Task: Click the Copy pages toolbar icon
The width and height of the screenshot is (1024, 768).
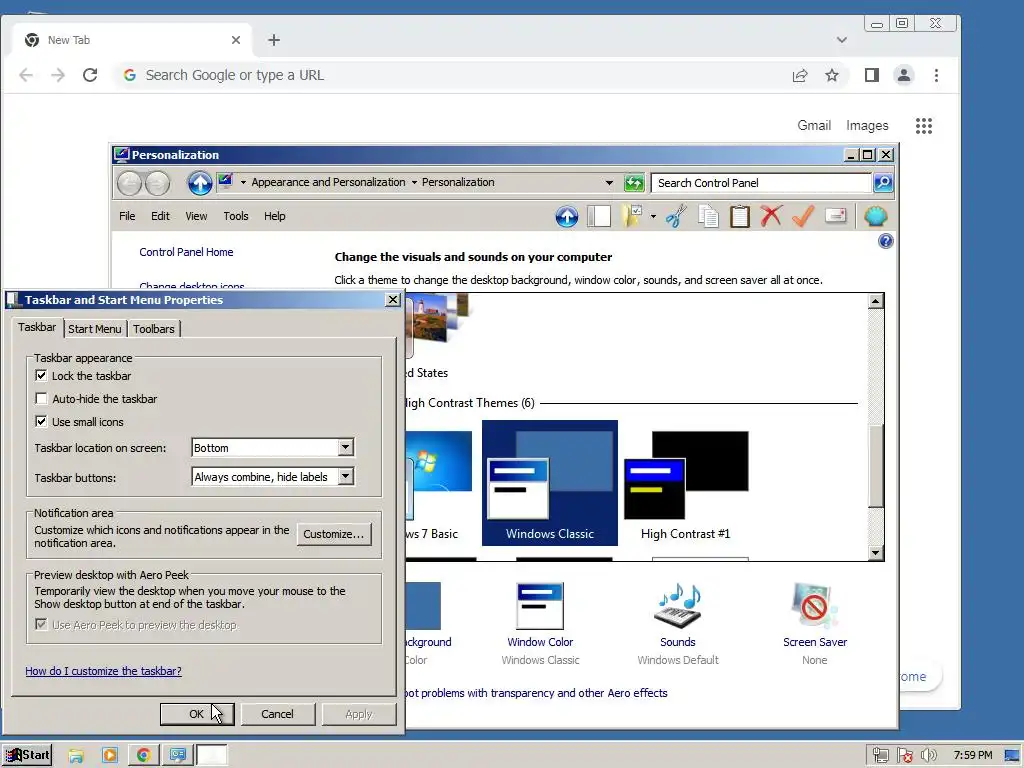Action: pos(708,216)
